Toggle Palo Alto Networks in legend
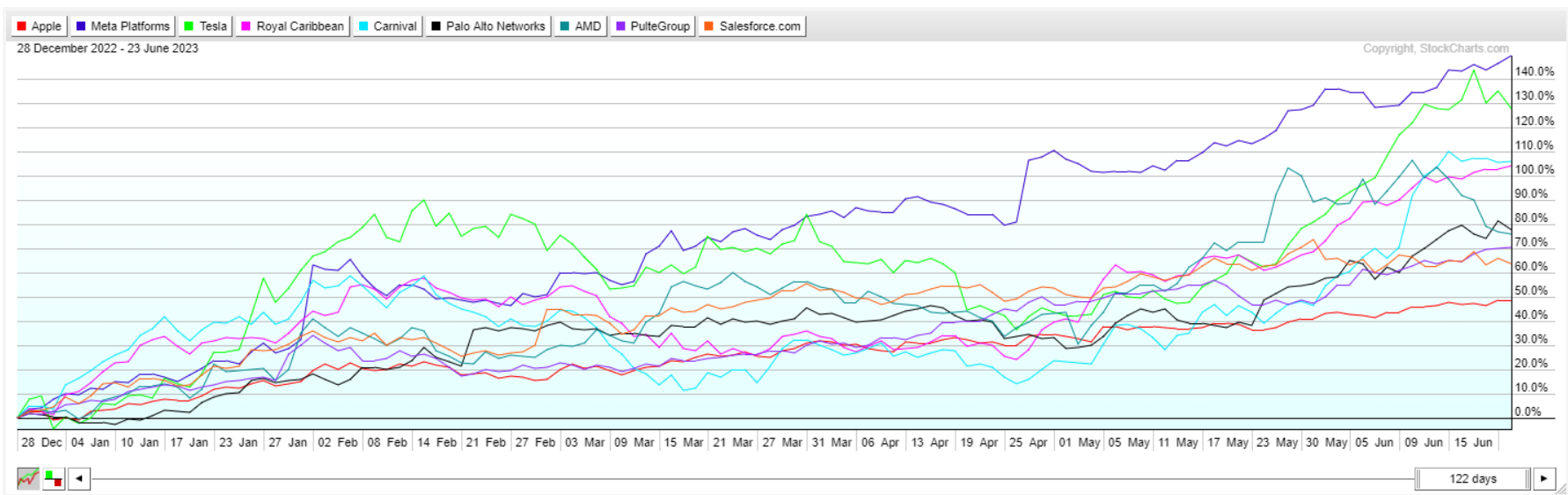Screen dimensions: 1568x495 [487, 26]
